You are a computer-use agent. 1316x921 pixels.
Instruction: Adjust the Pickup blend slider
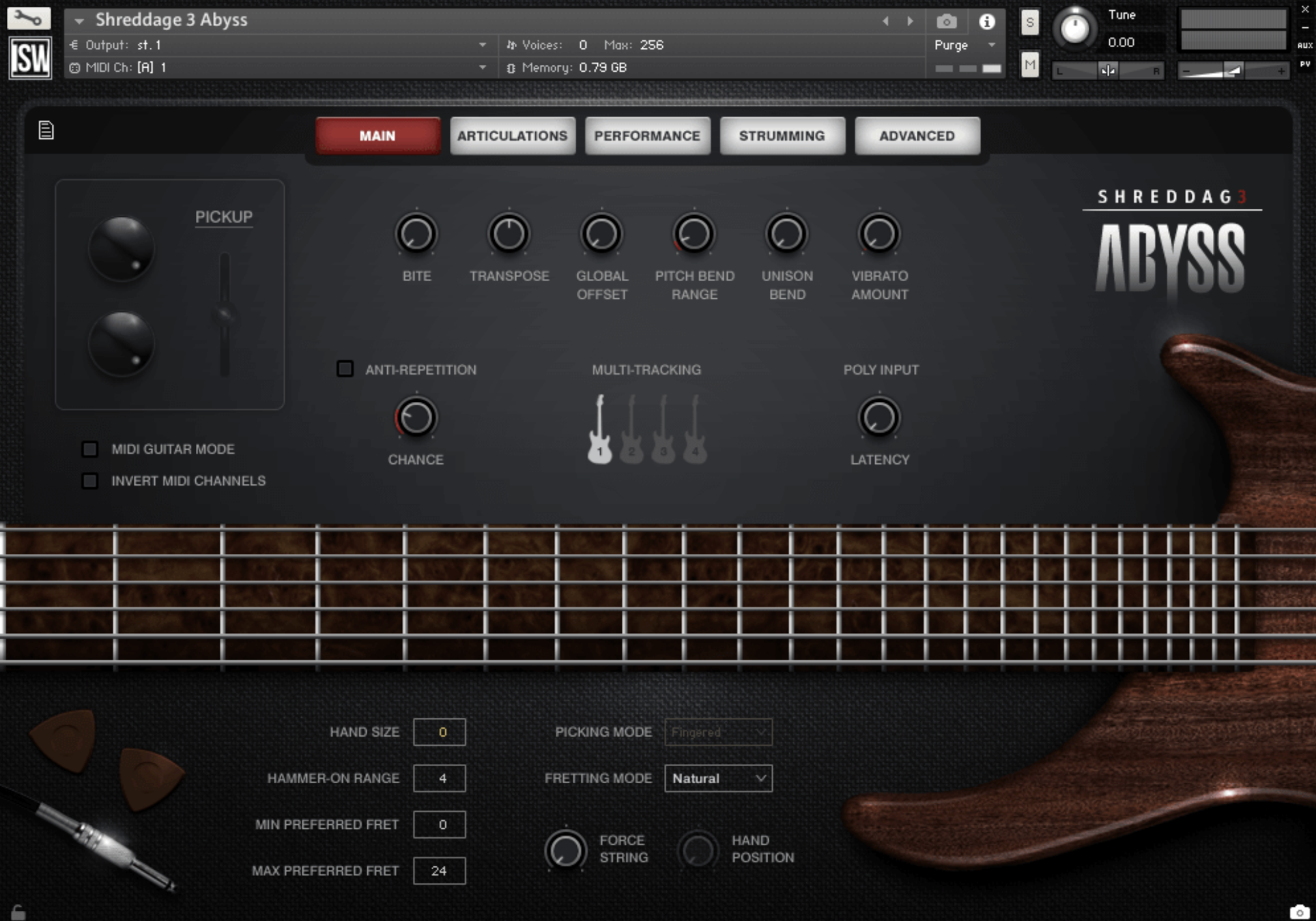point(223,316)
